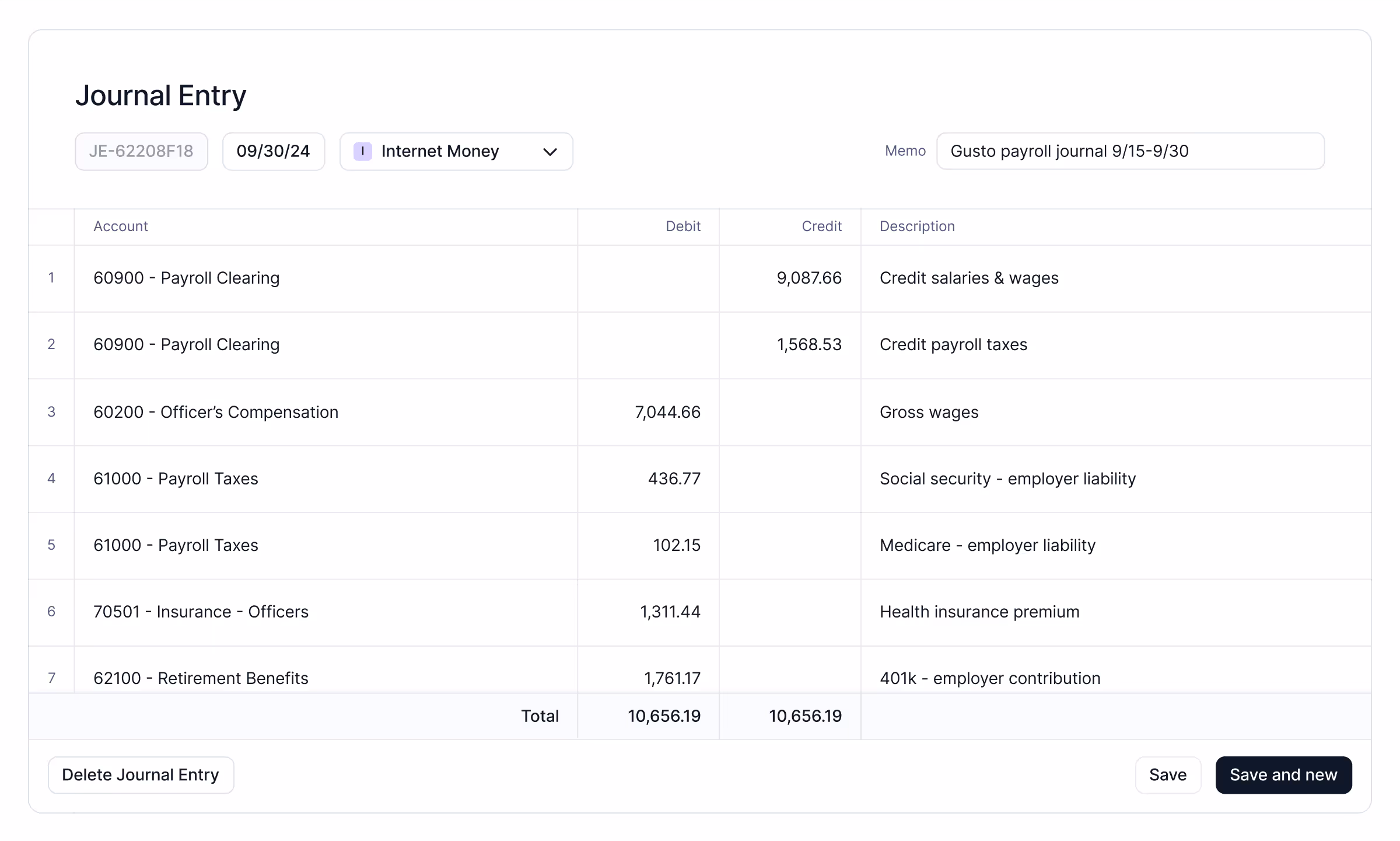The height and width of the screenshot is (841, 1400).
Task: Expand the Internet Money dropdown chevron
Action: 549,152
